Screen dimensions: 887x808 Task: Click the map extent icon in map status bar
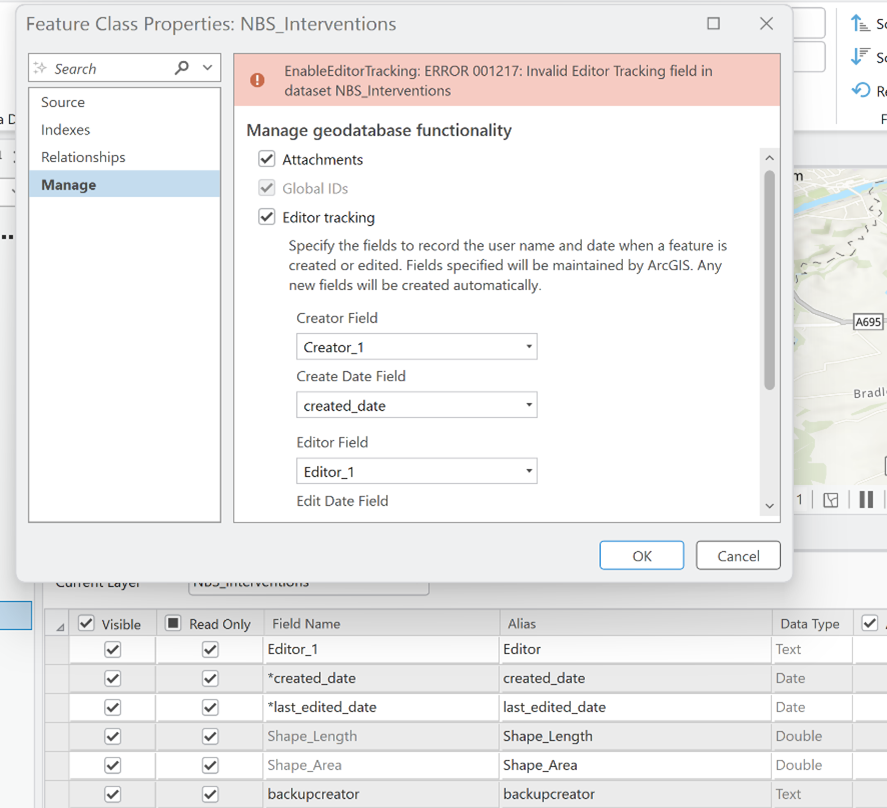pyautogui.click(x=831, y=499)
